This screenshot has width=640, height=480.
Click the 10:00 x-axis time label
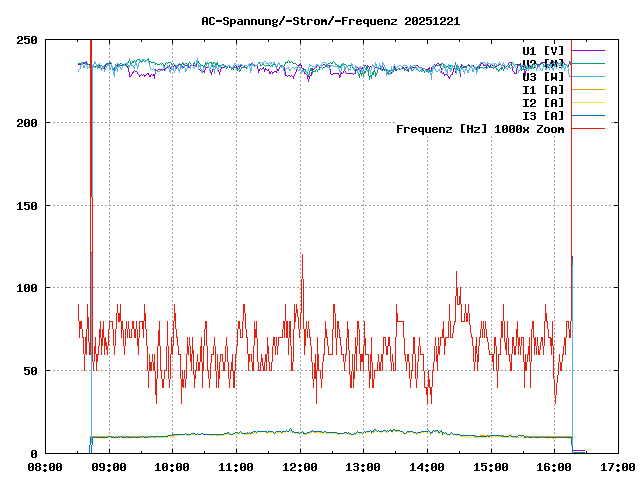[172, 466]
